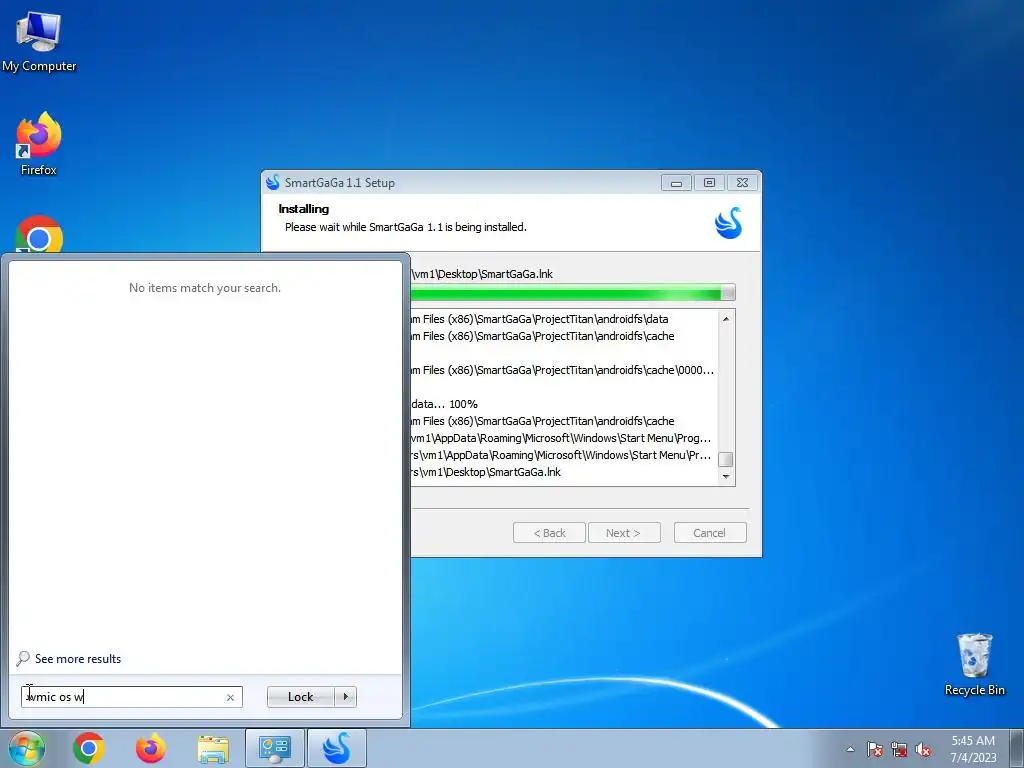The width and height of the screenshot is (1024, 768).
Task: Open the Recycle Bin
Action: coord(974,665)
